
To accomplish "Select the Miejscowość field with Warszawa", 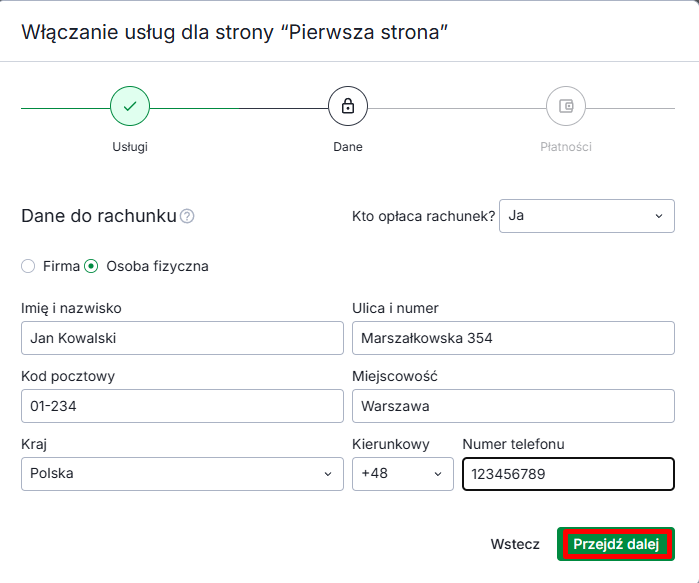I will pos(513,406).
